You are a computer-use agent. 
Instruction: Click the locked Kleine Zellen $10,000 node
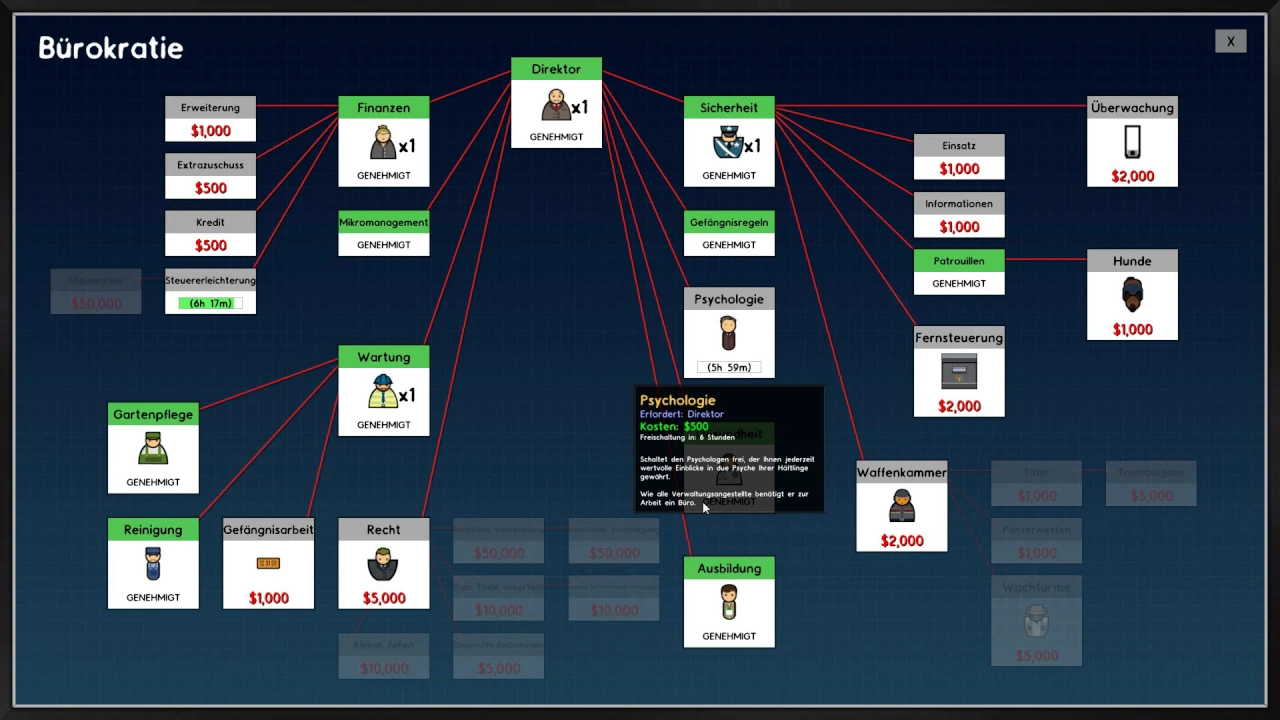(x=384, y=656)
